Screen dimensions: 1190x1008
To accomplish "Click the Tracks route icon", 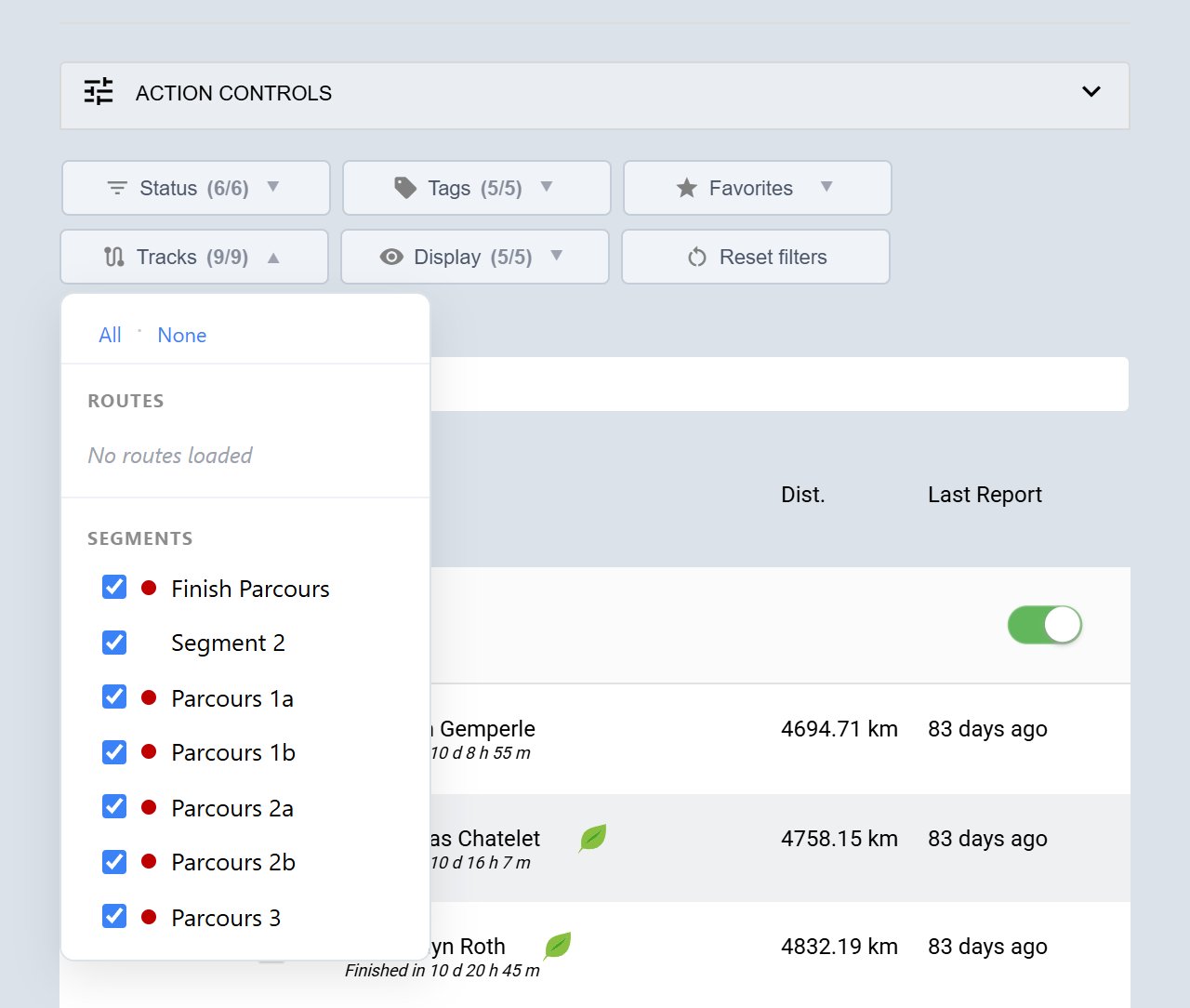I will (114, 257).
